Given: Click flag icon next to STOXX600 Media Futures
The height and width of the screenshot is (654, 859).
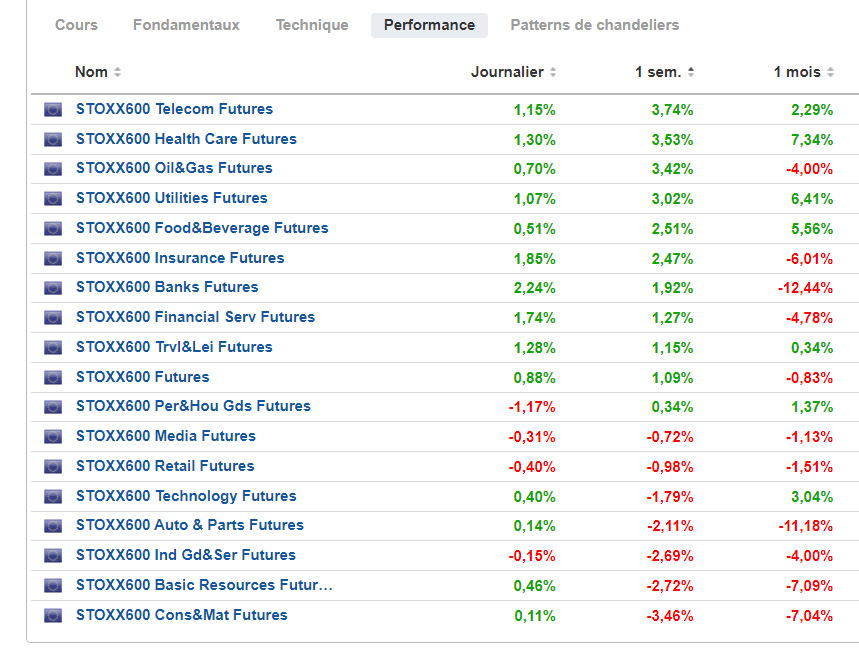Looking at the screenshot, I should 53,437.
